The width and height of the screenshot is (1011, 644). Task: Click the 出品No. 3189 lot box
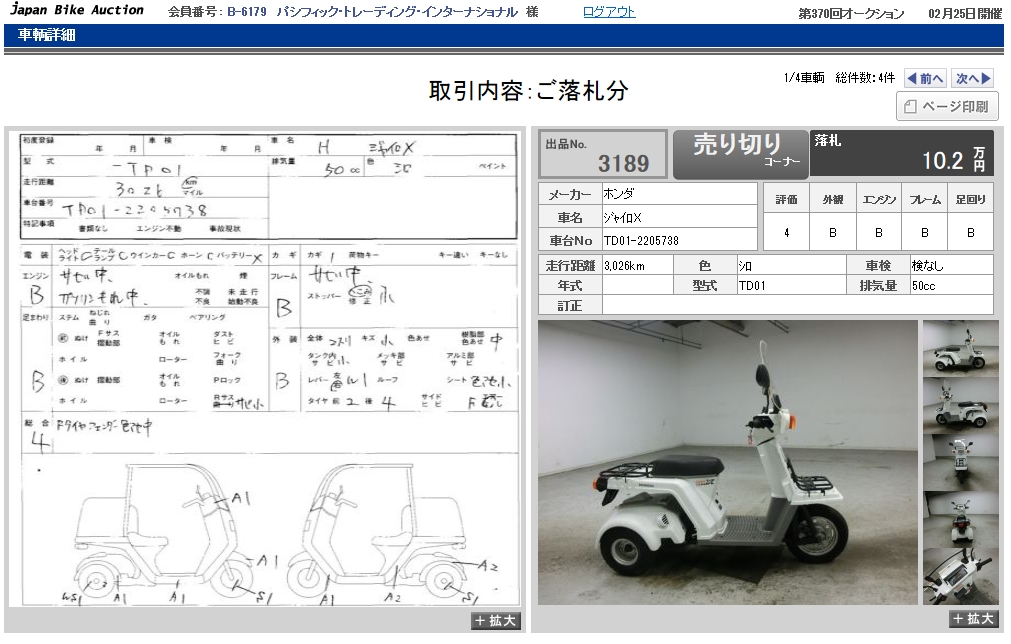point(603,154)
